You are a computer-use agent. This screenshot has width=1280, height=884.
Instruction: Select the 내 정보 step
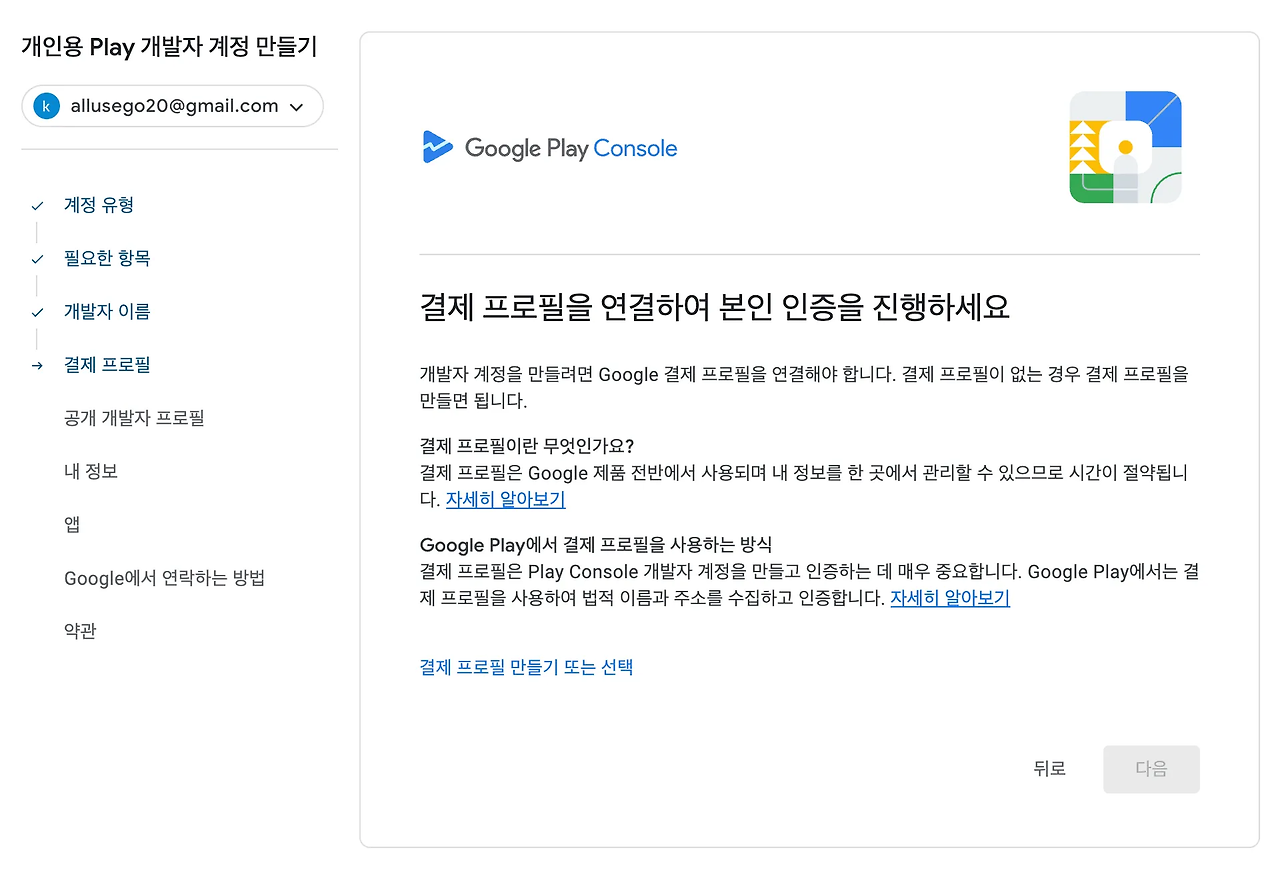tap(91, 471)
